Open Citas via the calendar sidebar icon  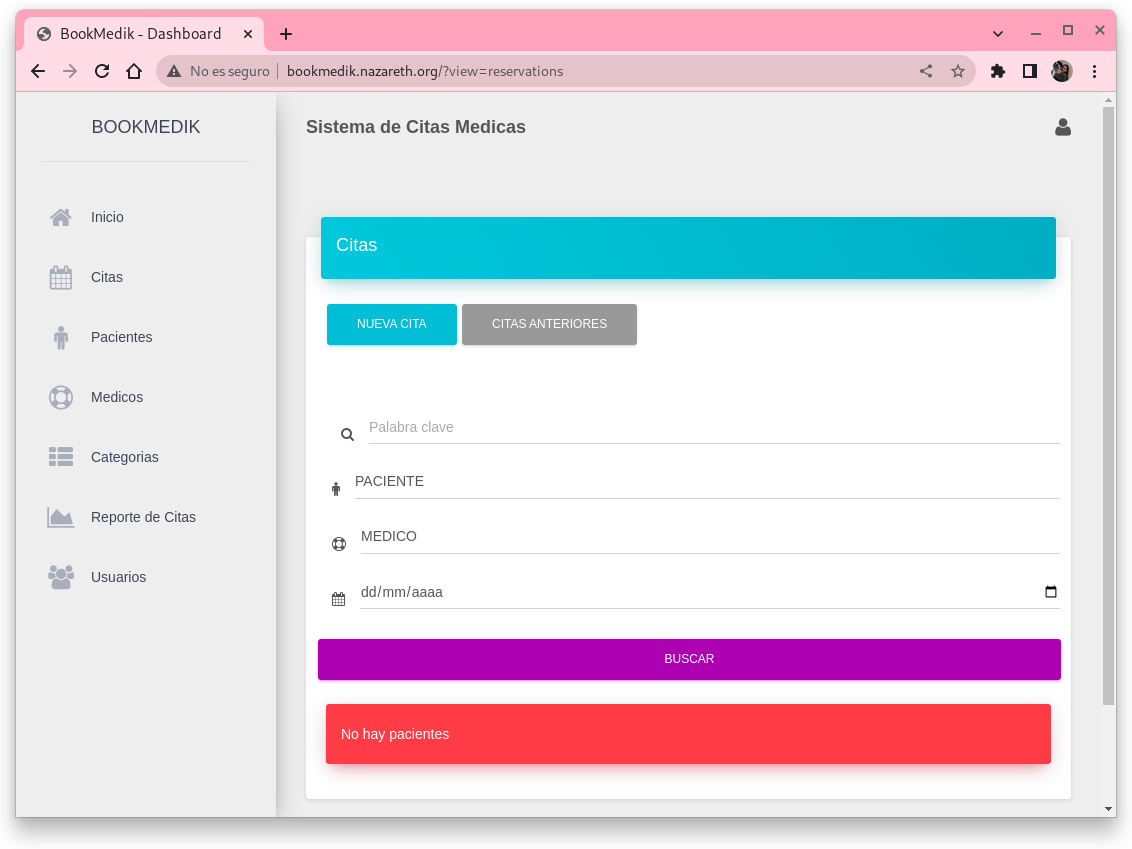point(61,277)
